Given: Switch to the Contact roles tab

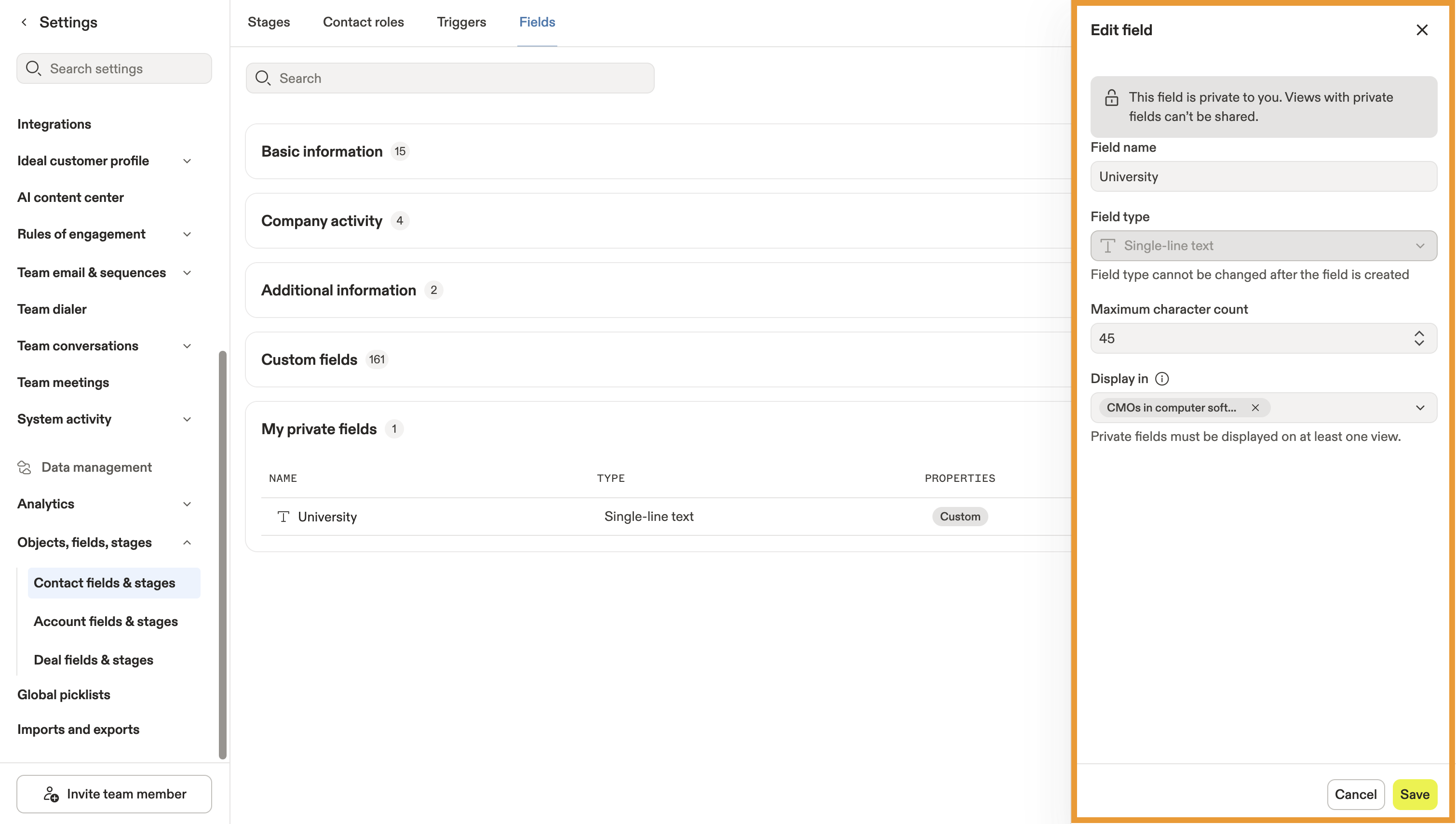Looking at the screenshot, I should (x=363, y=22).
